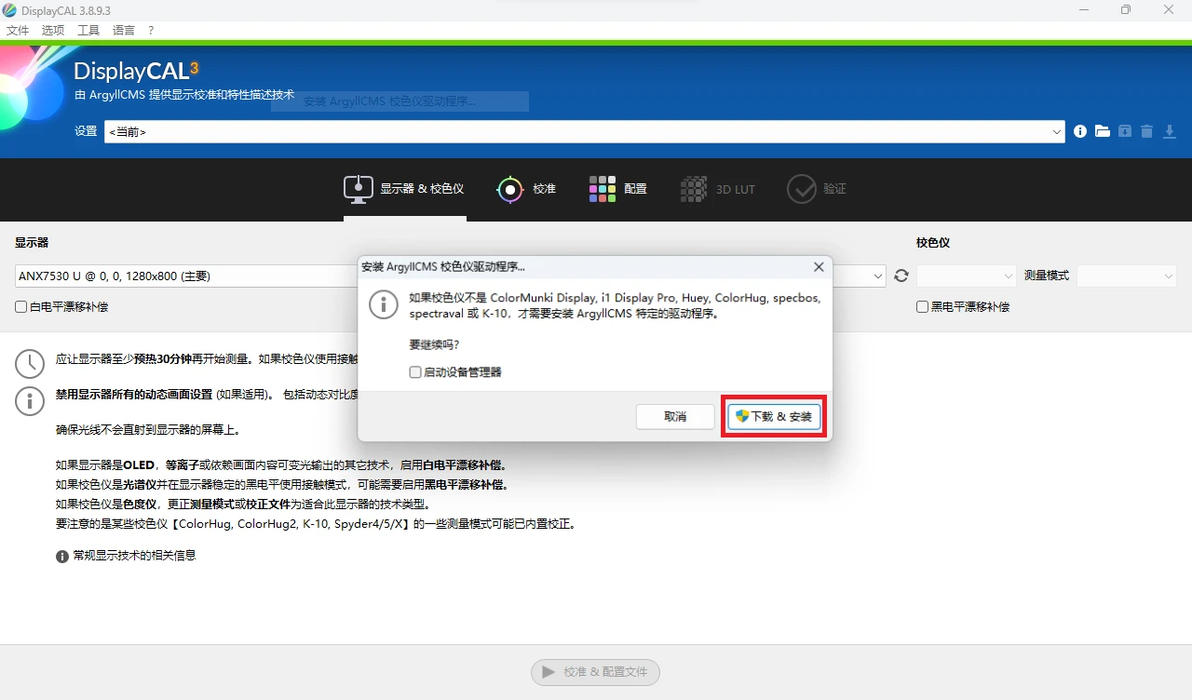This screenshot has height=700, width=1192.
Task: Click the save settings icon
Action: coord(1124,131)
